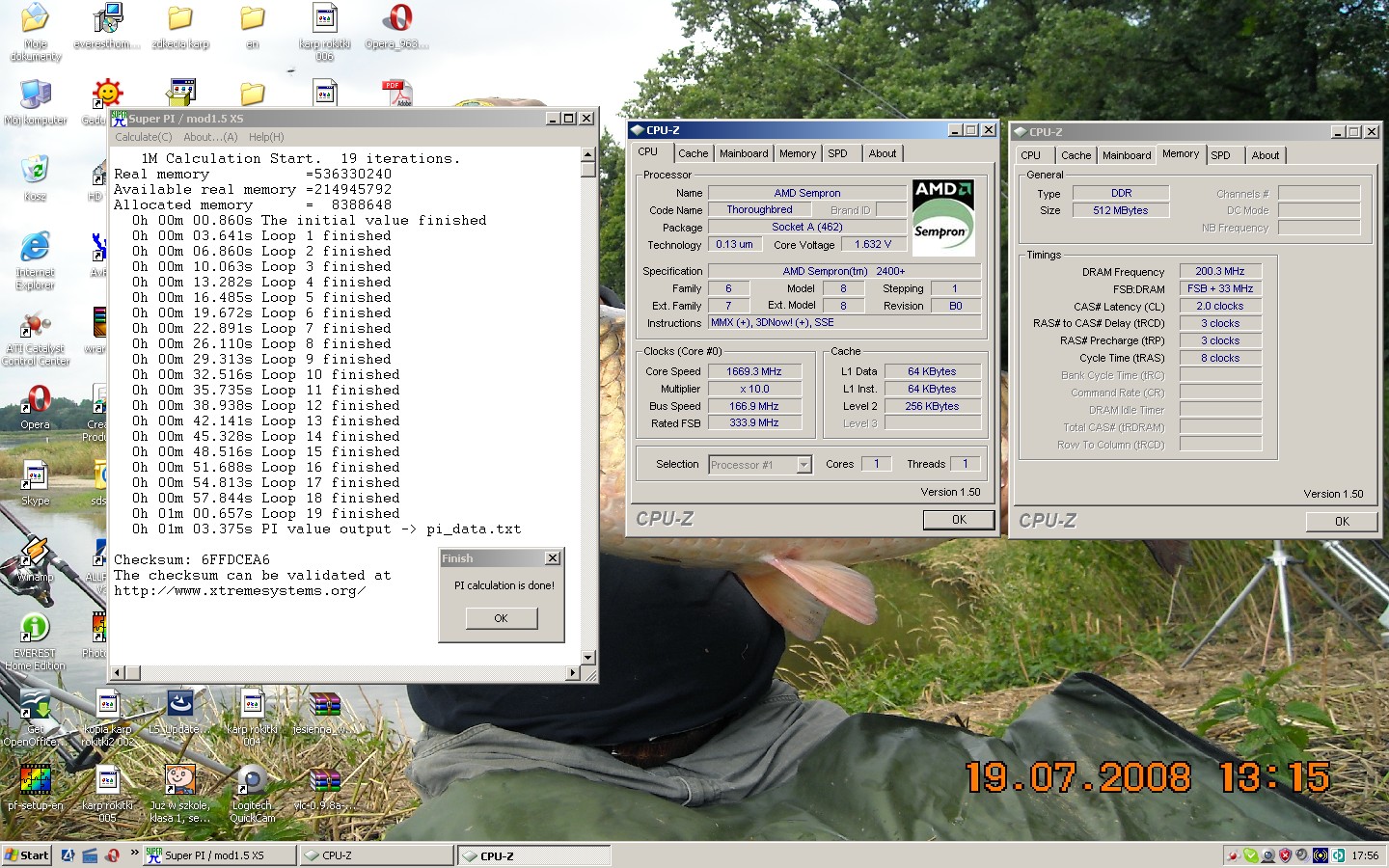The height and width of the screenshot is (868, 1389).
Task: Select the kopia karp rokitki2 002 file
Action: (107, 719)
